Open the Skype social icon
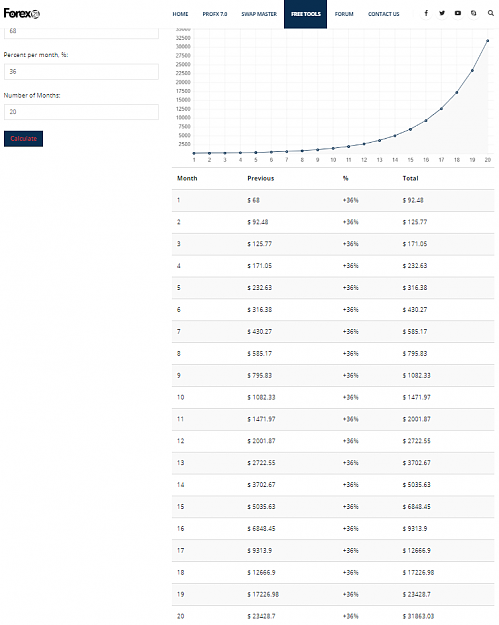 (473, 13)
